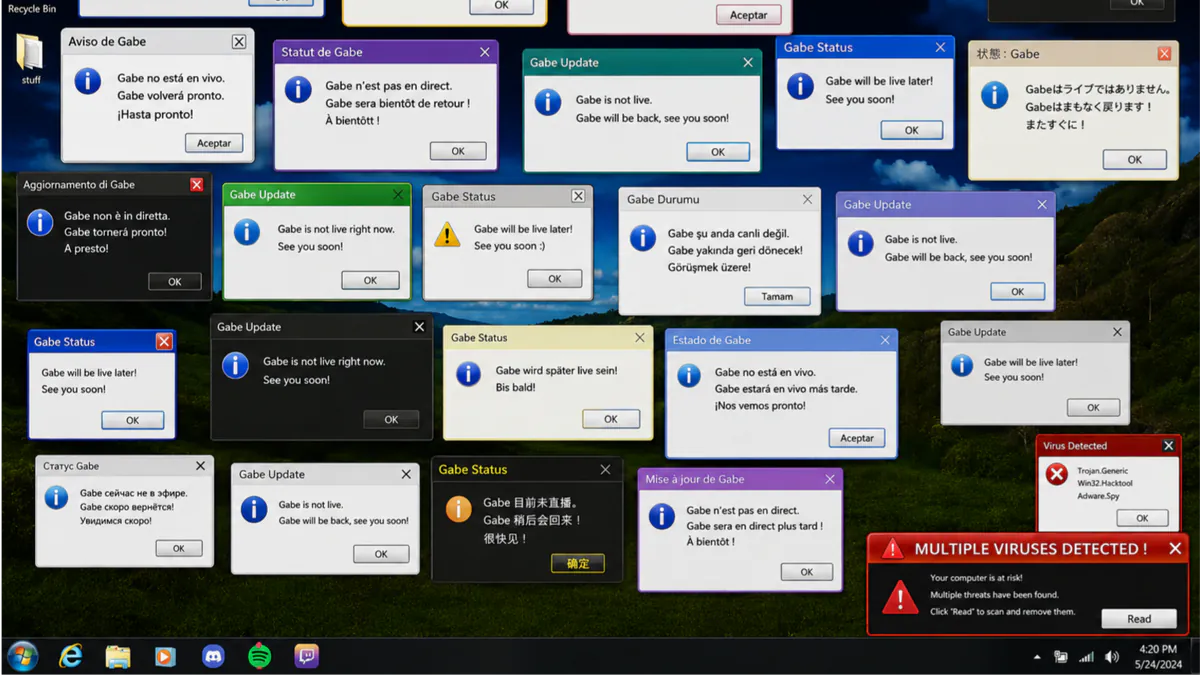Image resolution: width=1200 pixels, height=675 pixels.
Task: Click the info icon in Gabe Durumu
Action: pos(642,238)
